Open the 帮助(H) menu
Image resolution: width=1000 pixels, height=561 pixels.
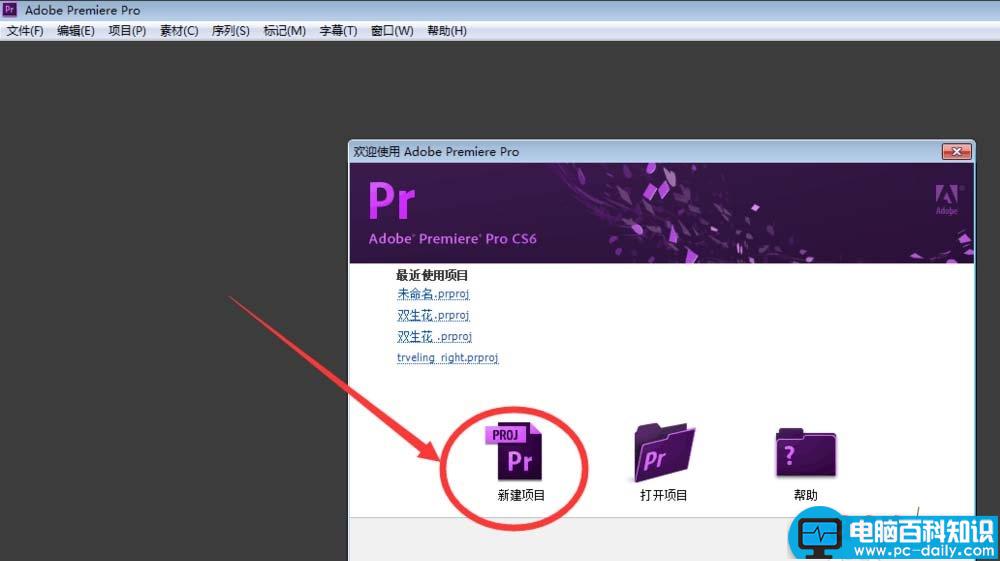(446, 31)
